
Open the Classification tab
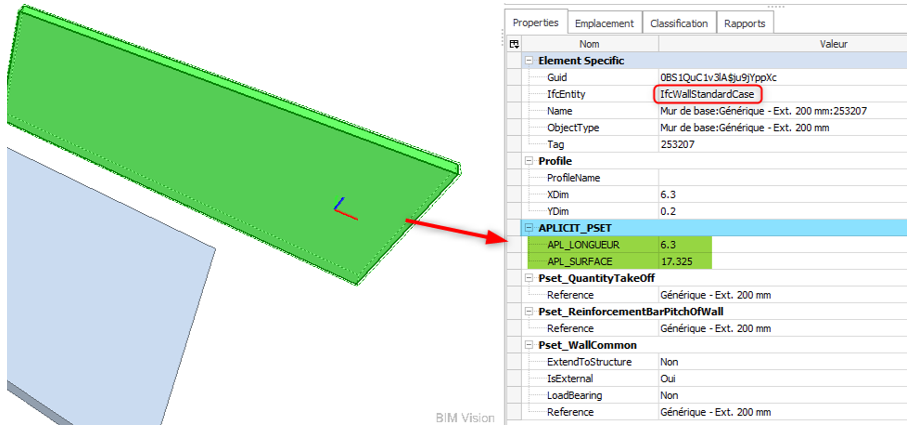[x=678, y=23]
